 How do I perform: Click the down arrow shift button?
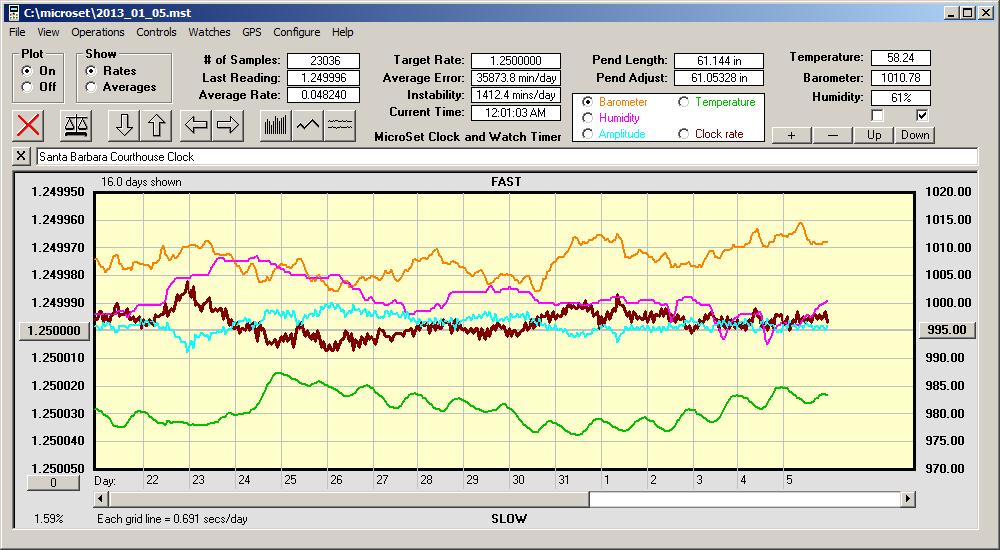point(124,125)
